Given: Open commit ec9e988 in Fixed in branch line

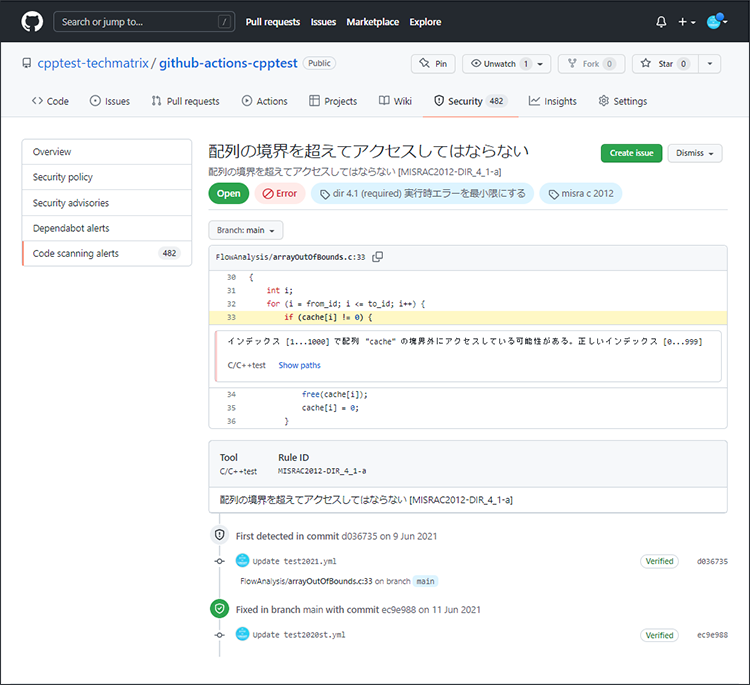Looking at the screenshot, I should point(398,610).
